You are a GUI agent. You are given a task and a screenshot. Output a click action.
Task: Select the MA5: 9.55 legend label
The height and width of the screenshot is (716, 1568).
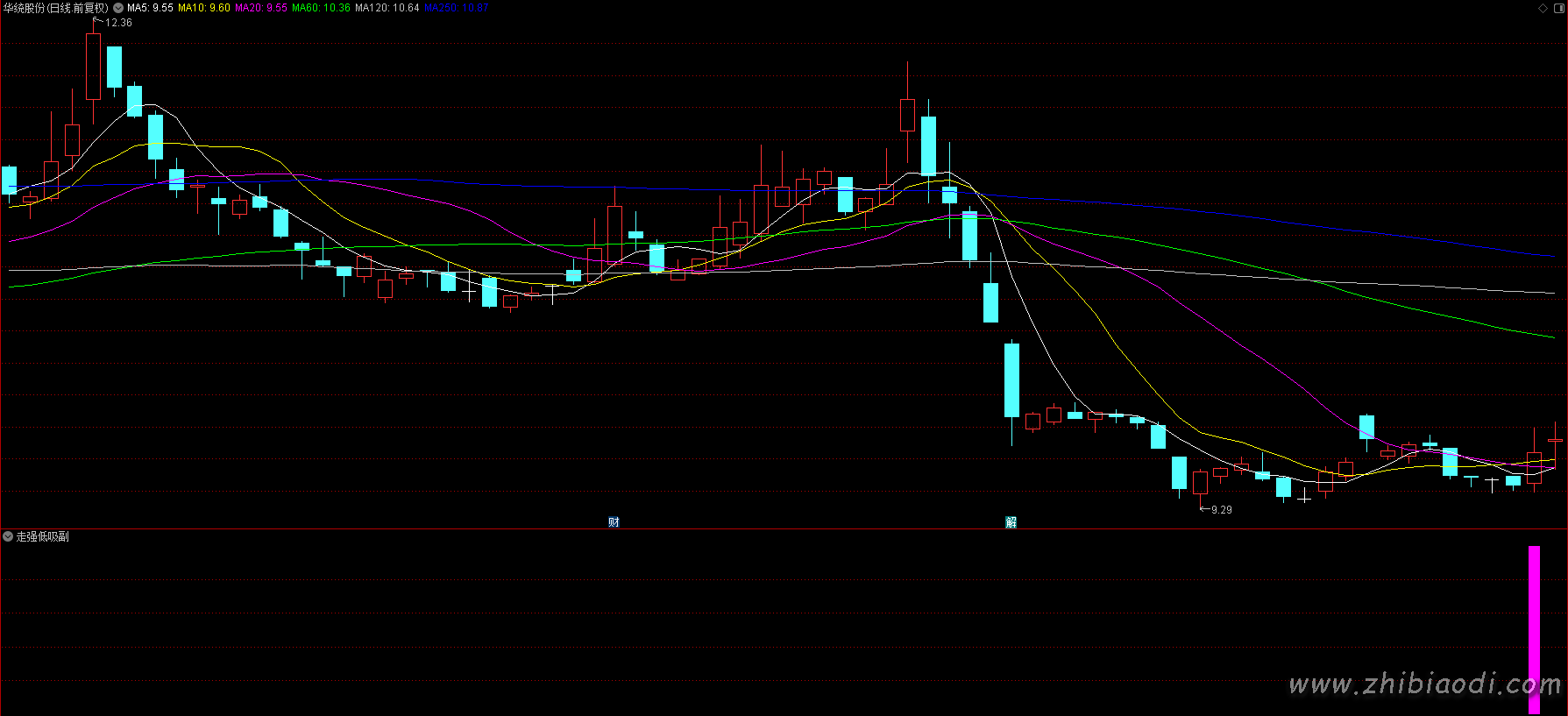pos(150,8)
